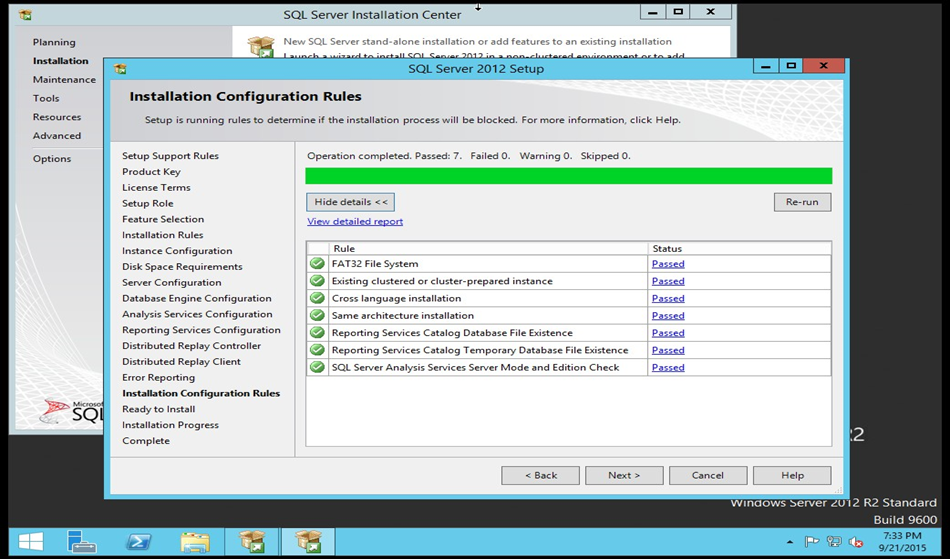Click the green progress bar
The height and width of the screenshot is (559, 950).
point(568,176)
